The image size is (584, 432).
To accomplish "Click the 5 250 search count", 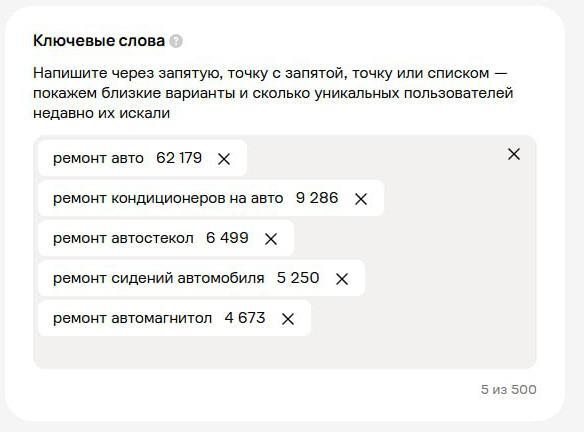I will pos(298,278).
